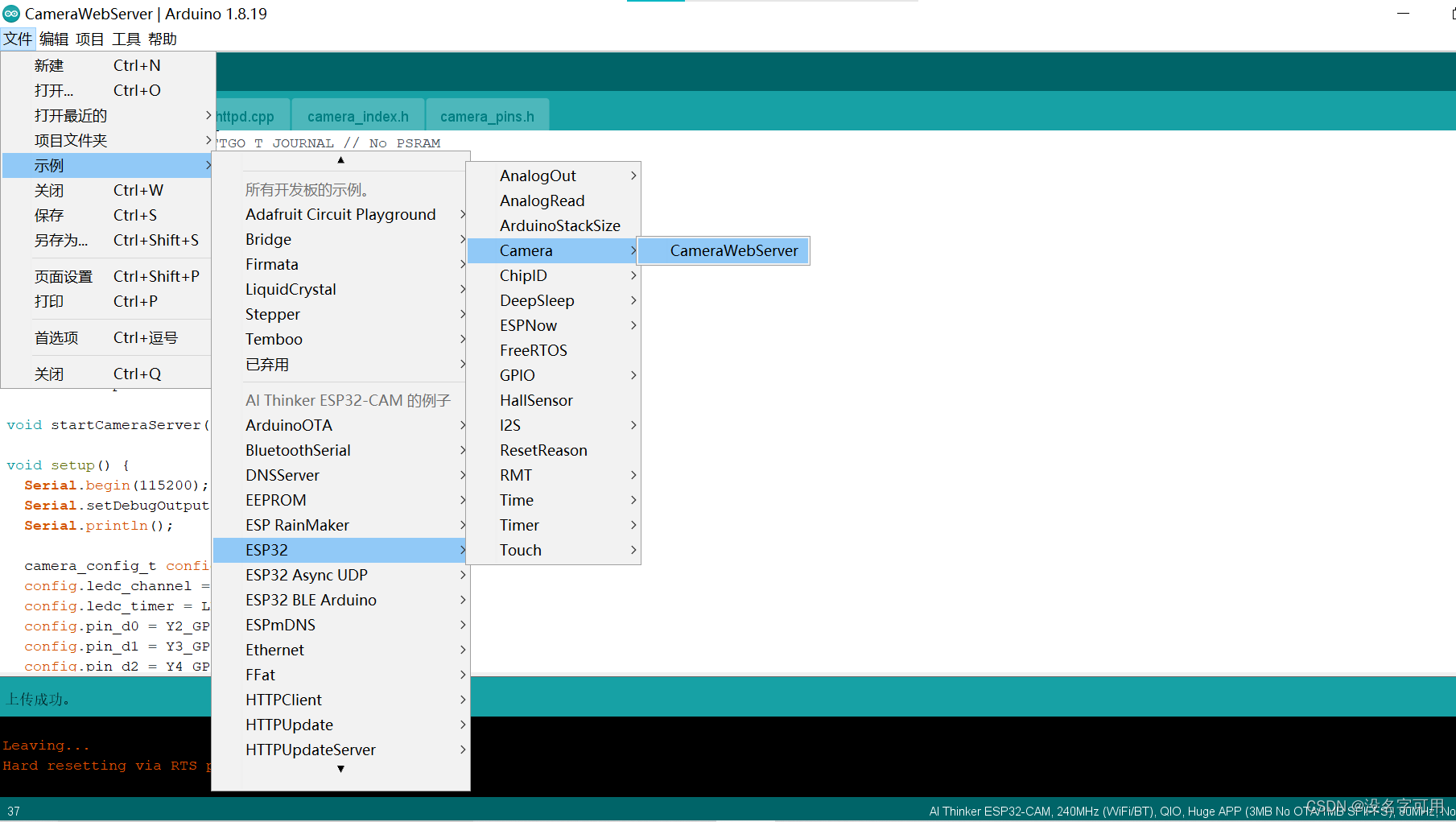
Task: Click the Arduino logo icon in title bar
Action: [11, 14]
